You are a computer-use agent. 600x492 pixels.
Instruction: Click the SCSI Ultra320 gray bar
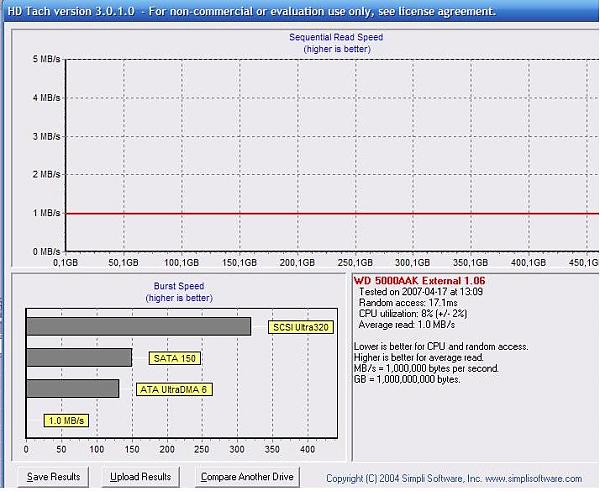tap(139, 326)
